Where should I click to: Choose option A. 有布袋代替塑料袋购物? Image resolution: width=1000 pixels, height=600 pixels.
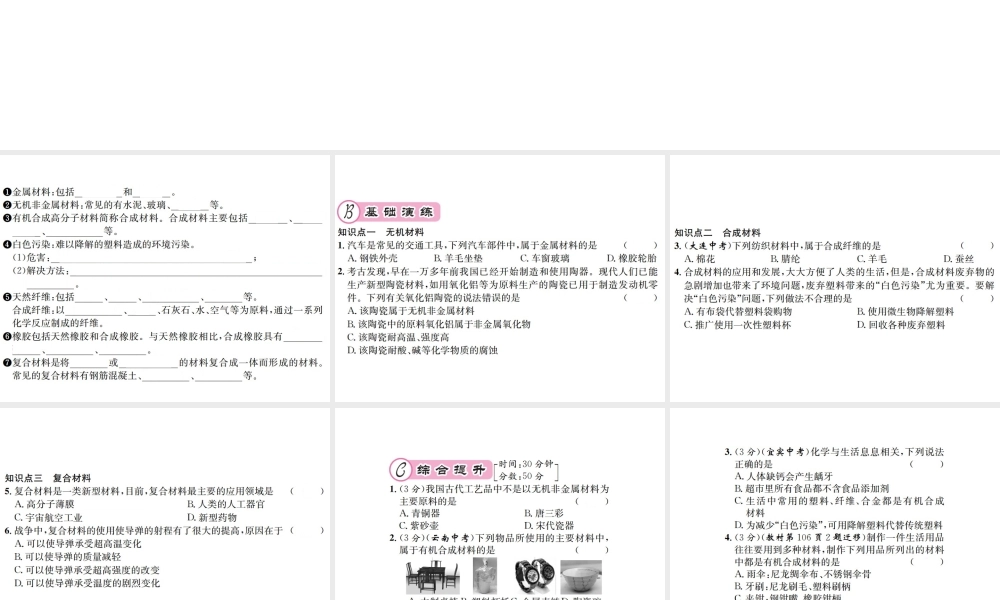point(738,311)
